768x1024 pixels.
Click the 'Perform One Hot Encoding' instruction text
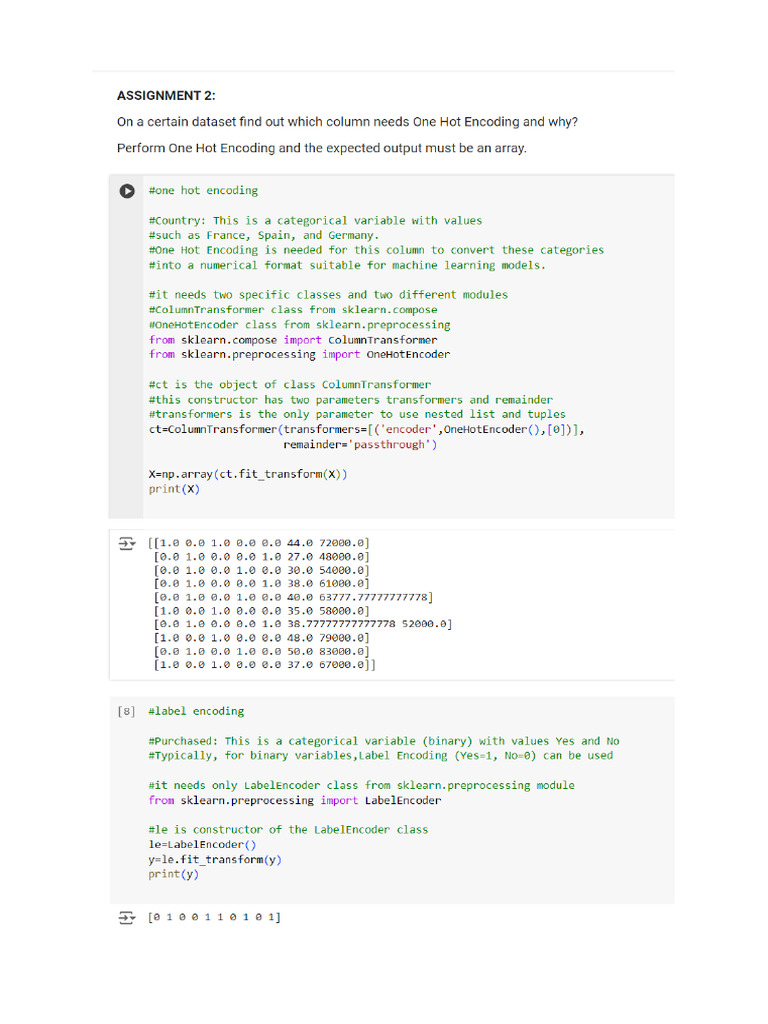coord(321,148)
